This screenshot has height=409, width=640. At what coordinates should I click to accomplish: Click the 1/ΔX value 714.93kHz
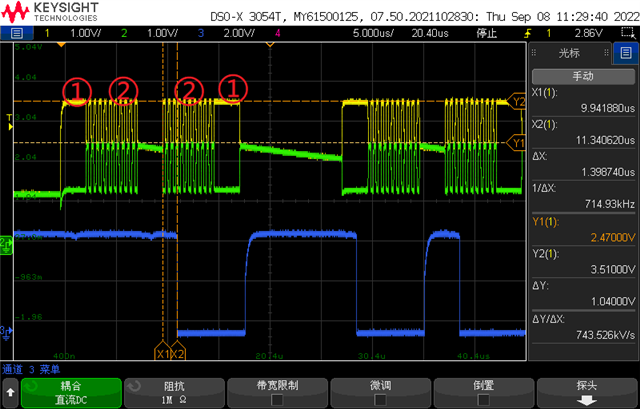click(x=610, y=204)
